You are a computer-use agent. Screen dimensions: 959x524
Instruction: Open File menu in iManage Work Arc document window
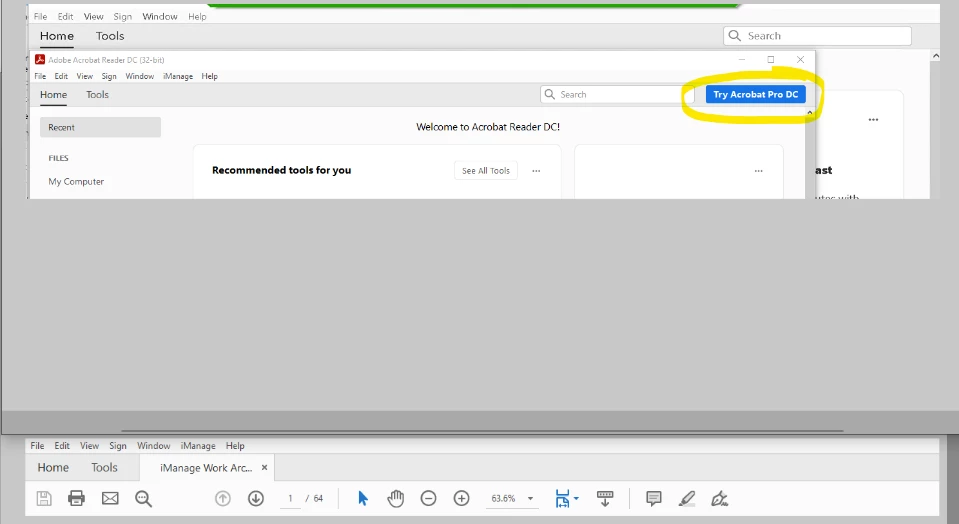pyautogui.click(x=37, y=446)
